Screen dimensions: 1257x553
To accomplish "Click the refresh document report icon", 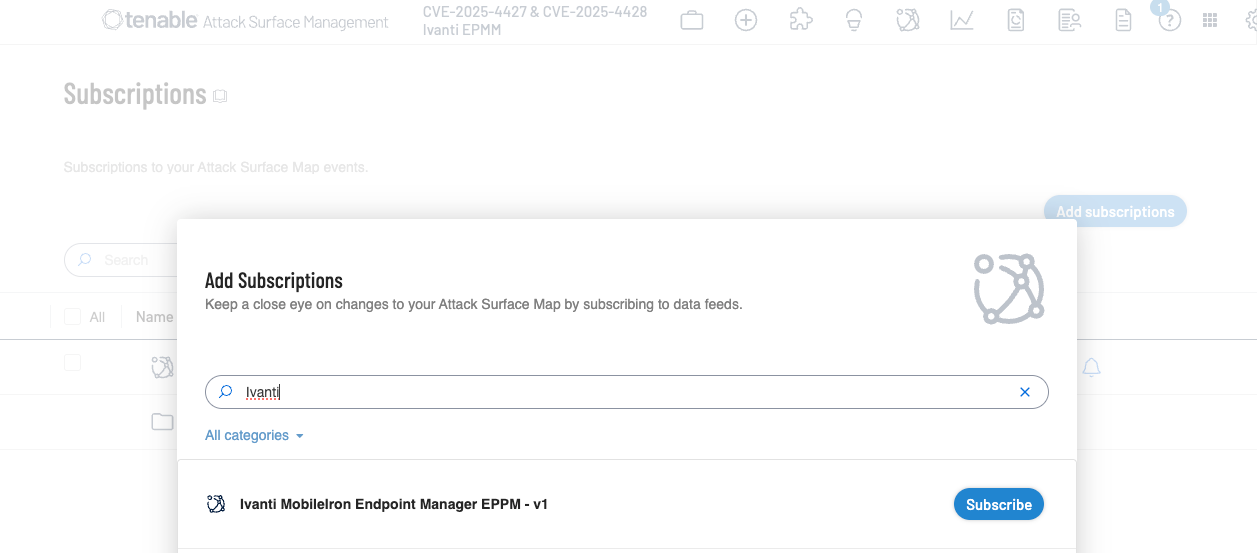I will coord(1016,20).
